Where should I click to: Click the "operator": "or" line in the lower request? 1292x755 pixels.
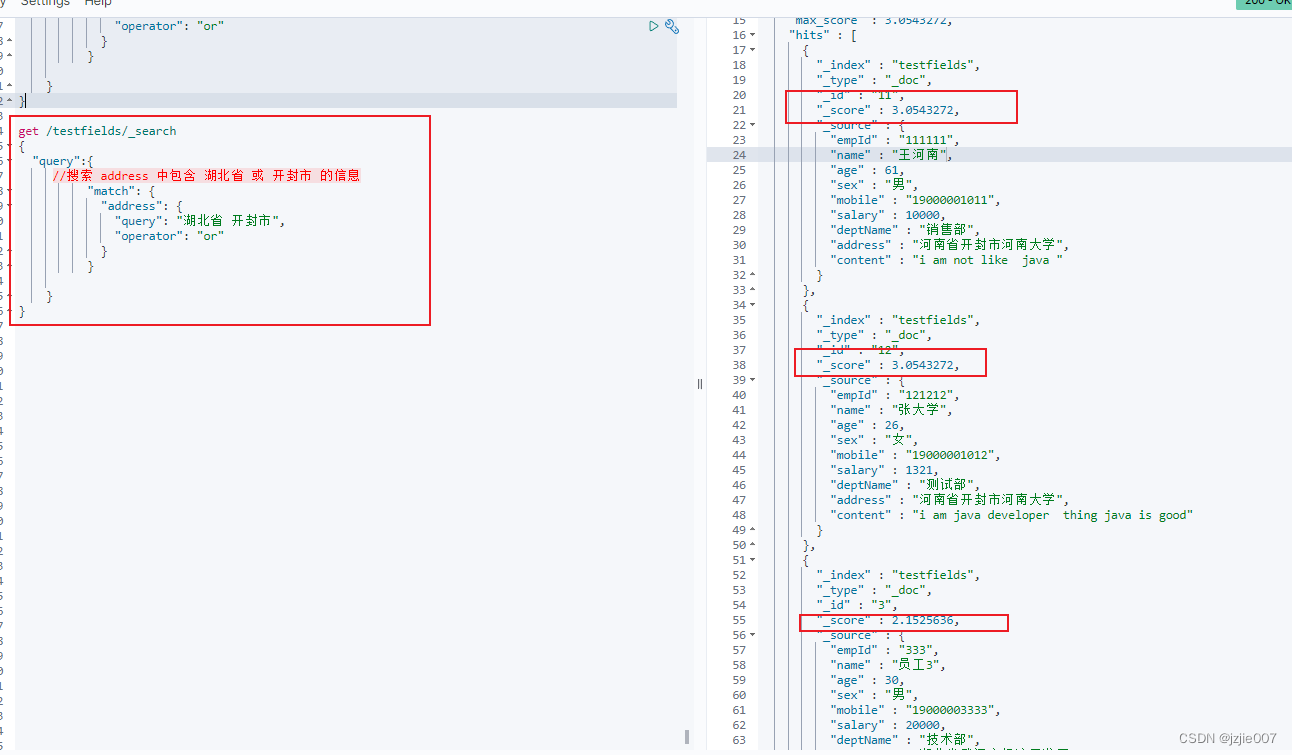click(x=169, y=236)
